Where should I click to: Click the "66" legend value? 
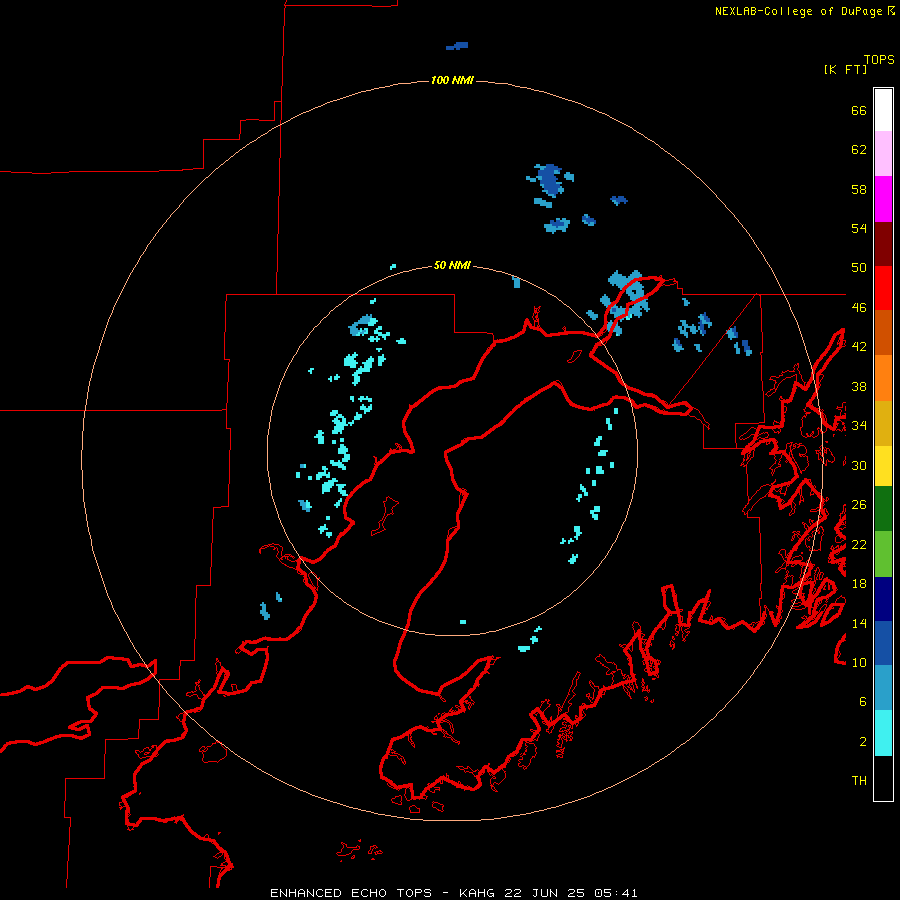click(859, 111)
